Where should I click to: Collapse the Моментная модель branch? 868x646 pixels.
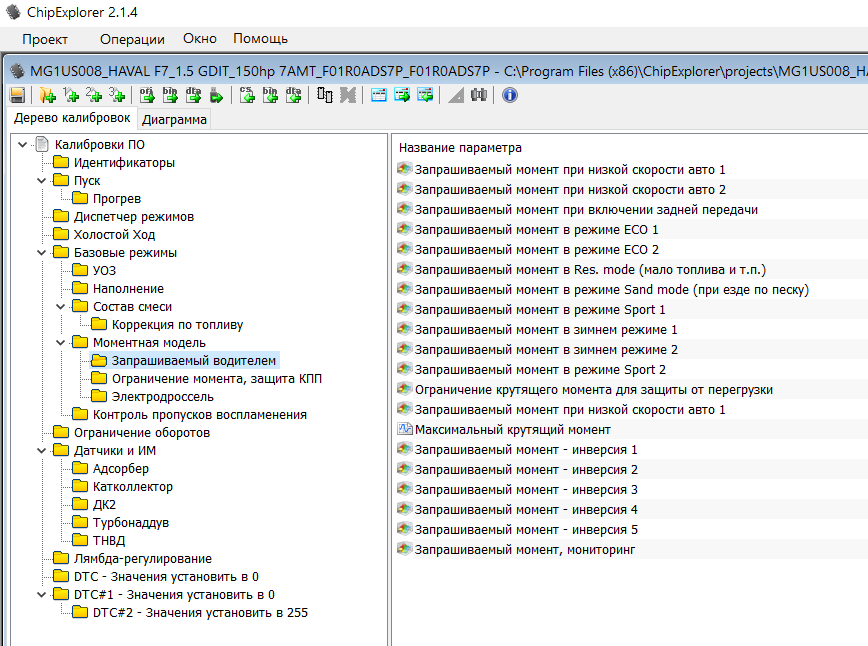61,343
